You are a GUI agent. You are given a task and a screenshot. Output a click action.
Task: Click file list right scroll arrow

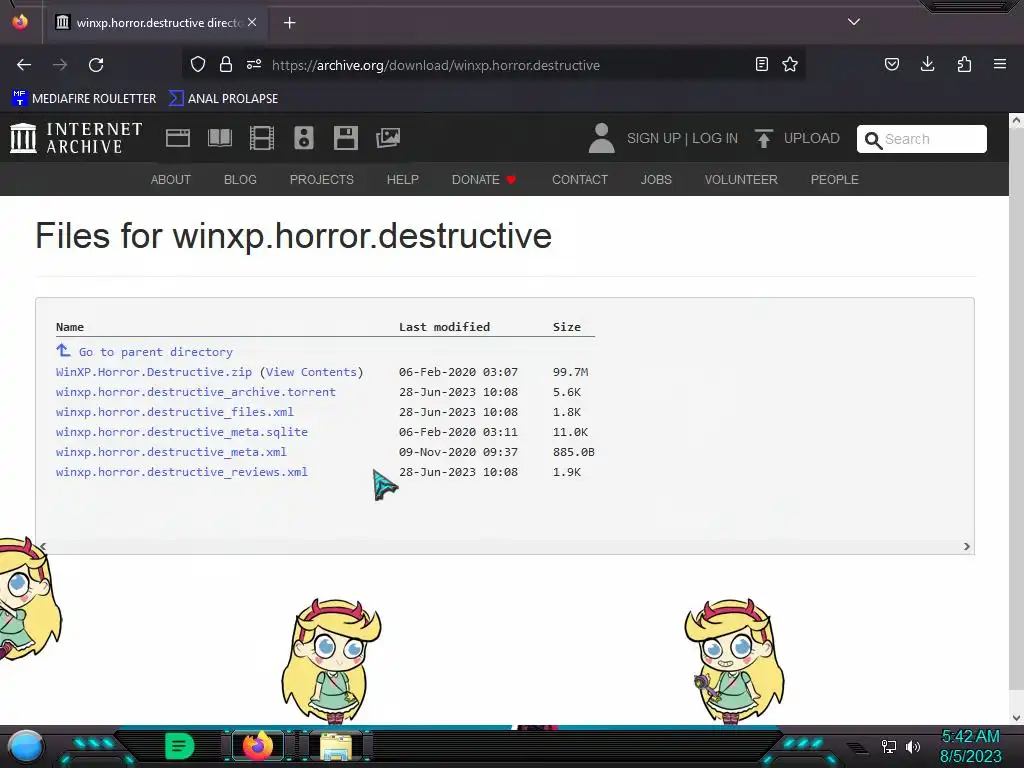pos(967,547)
